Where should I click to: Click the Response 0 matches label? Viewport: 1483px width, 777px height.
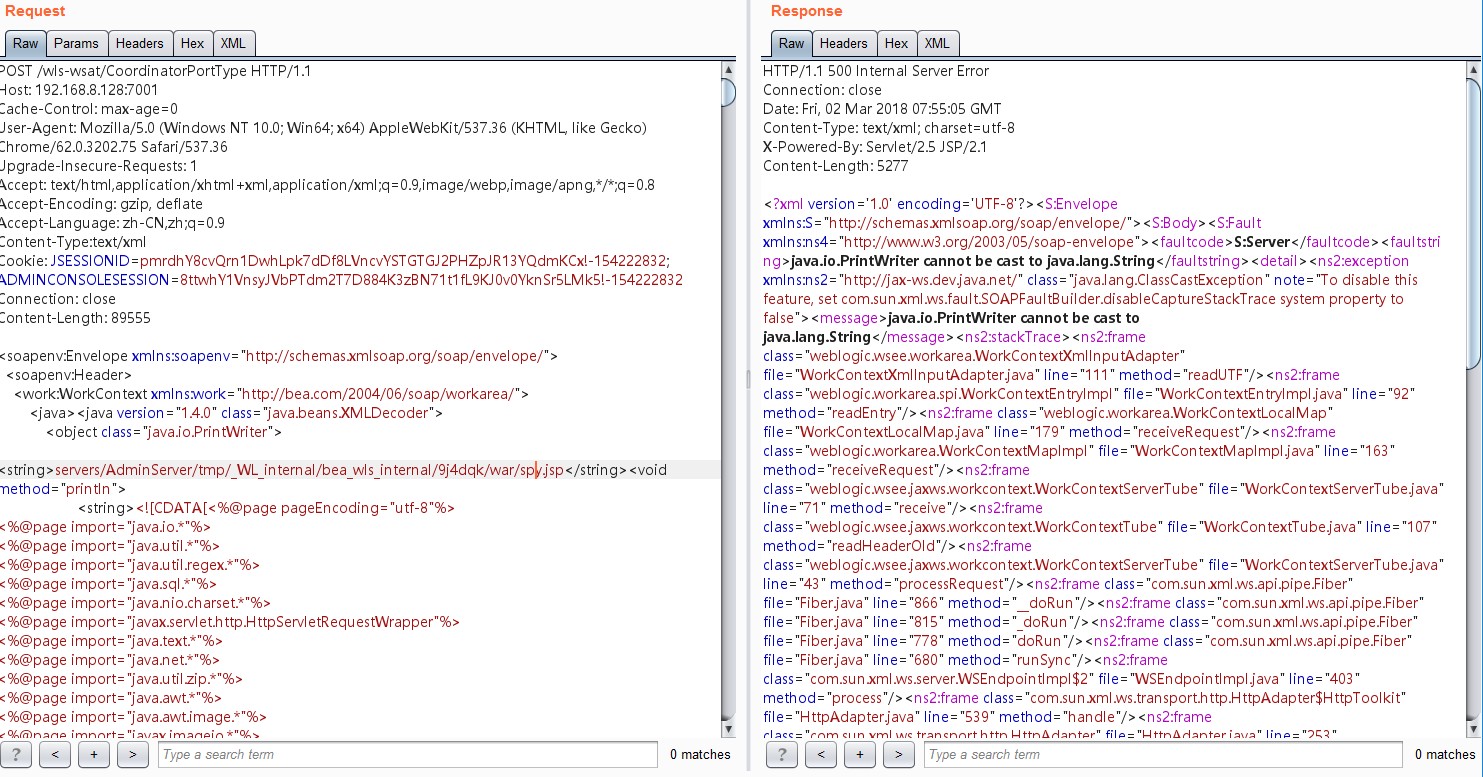coord(1445,755)
